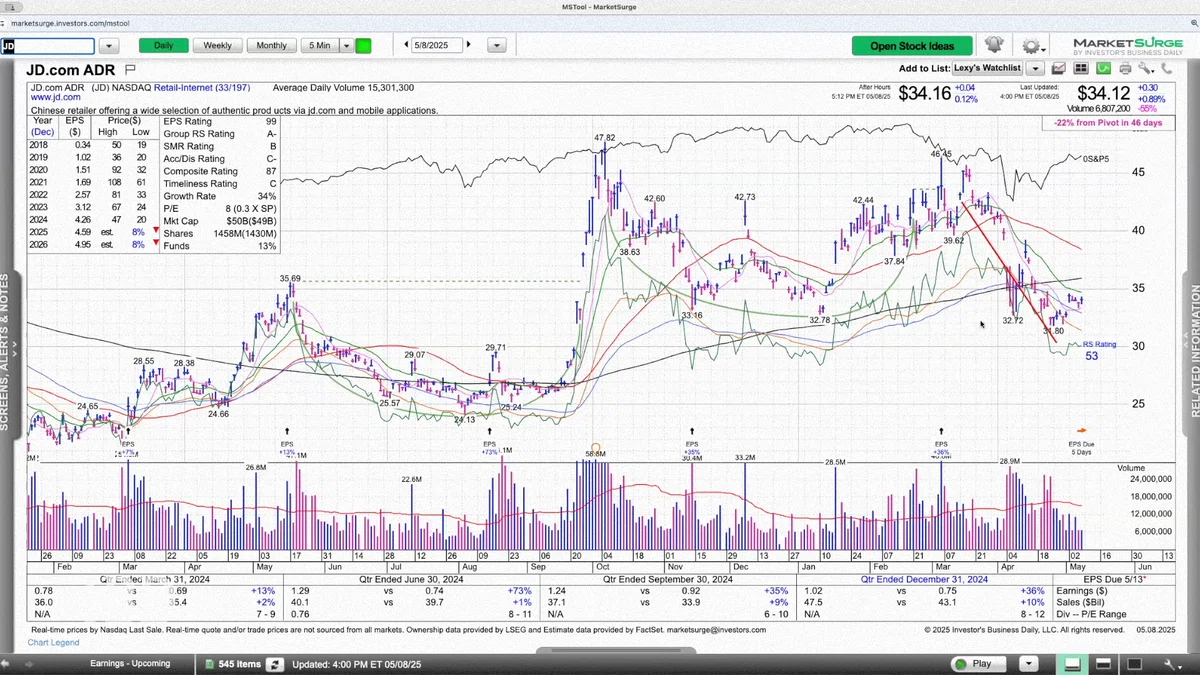Viewport: 1200px width, 675px height.
Task: Open the date picker dropdown
Action: click(497, 45)
